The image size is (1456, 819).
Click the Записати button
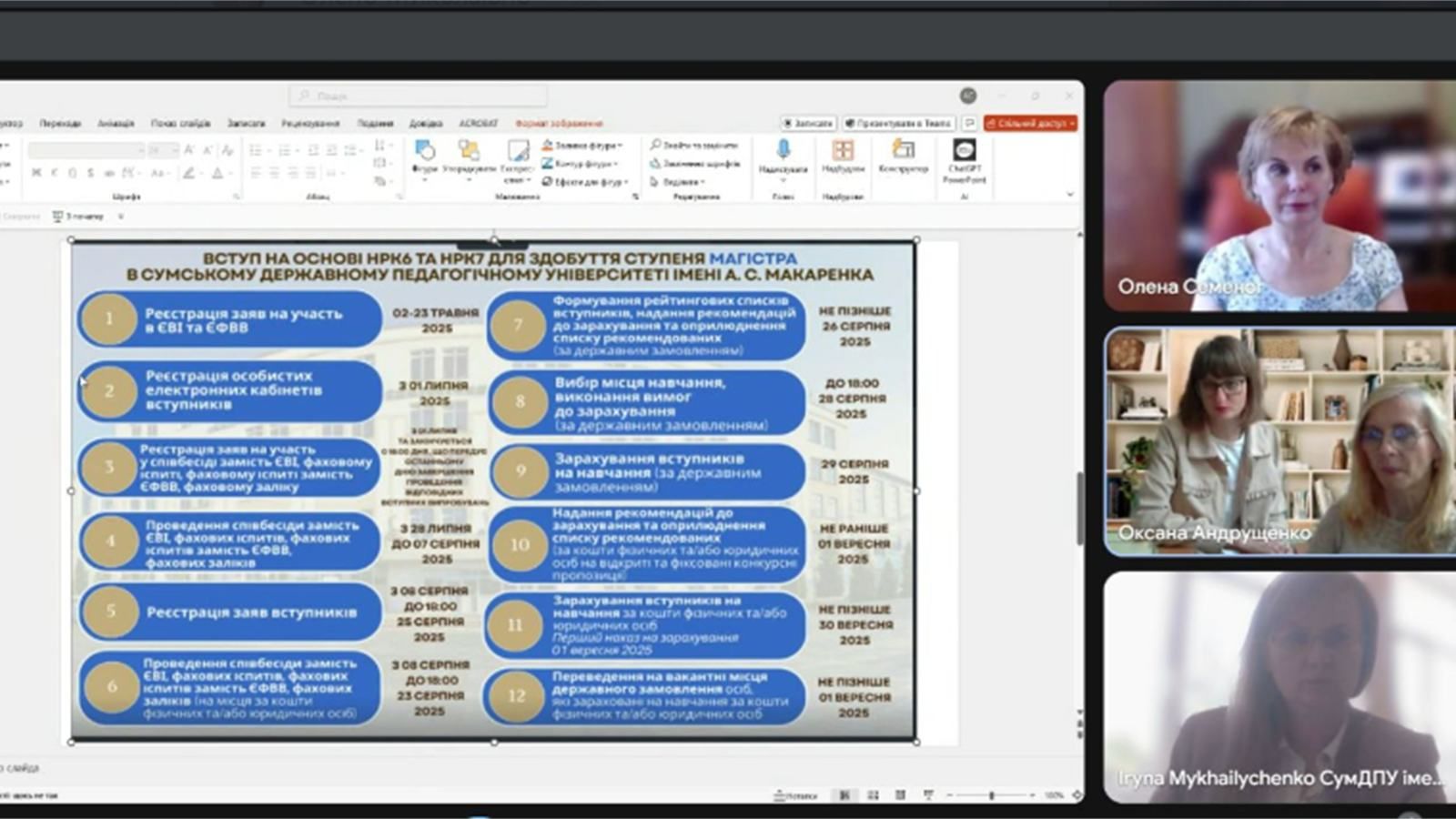[807, 123]
